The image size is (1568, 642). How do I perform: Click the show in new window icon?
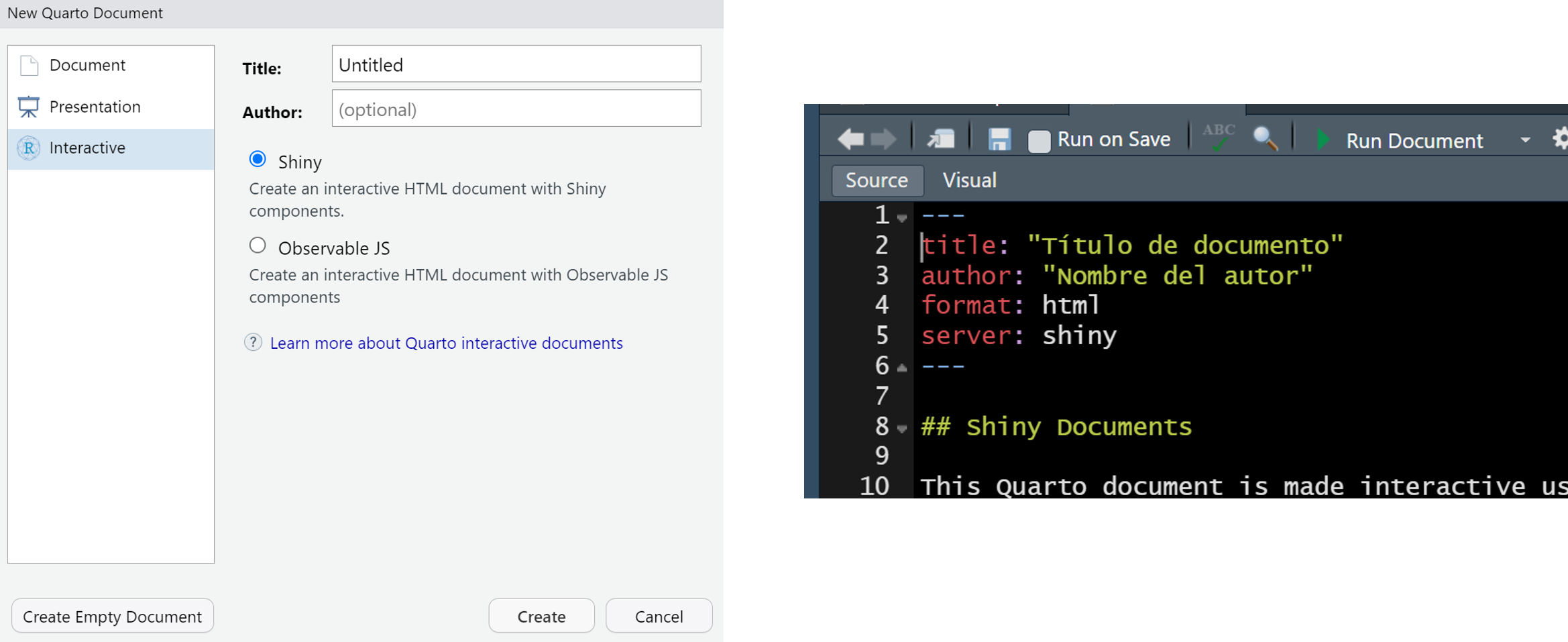click(x=941, y=139)
